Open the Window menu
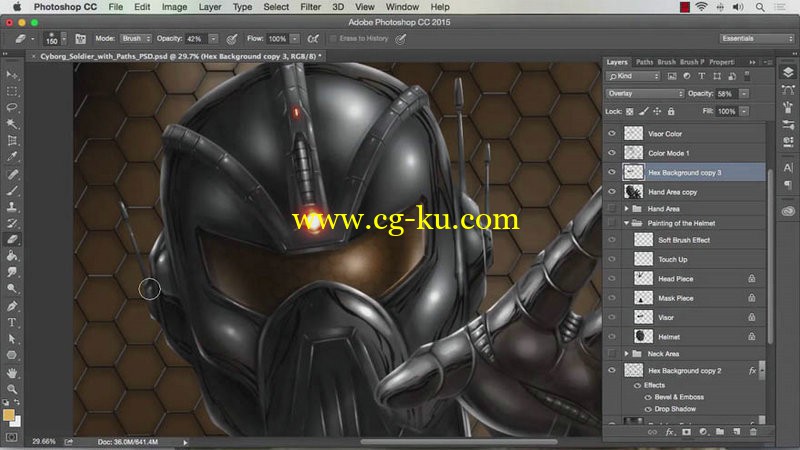Viewport: 800px width, 450px height. click(x=402, y=7)
